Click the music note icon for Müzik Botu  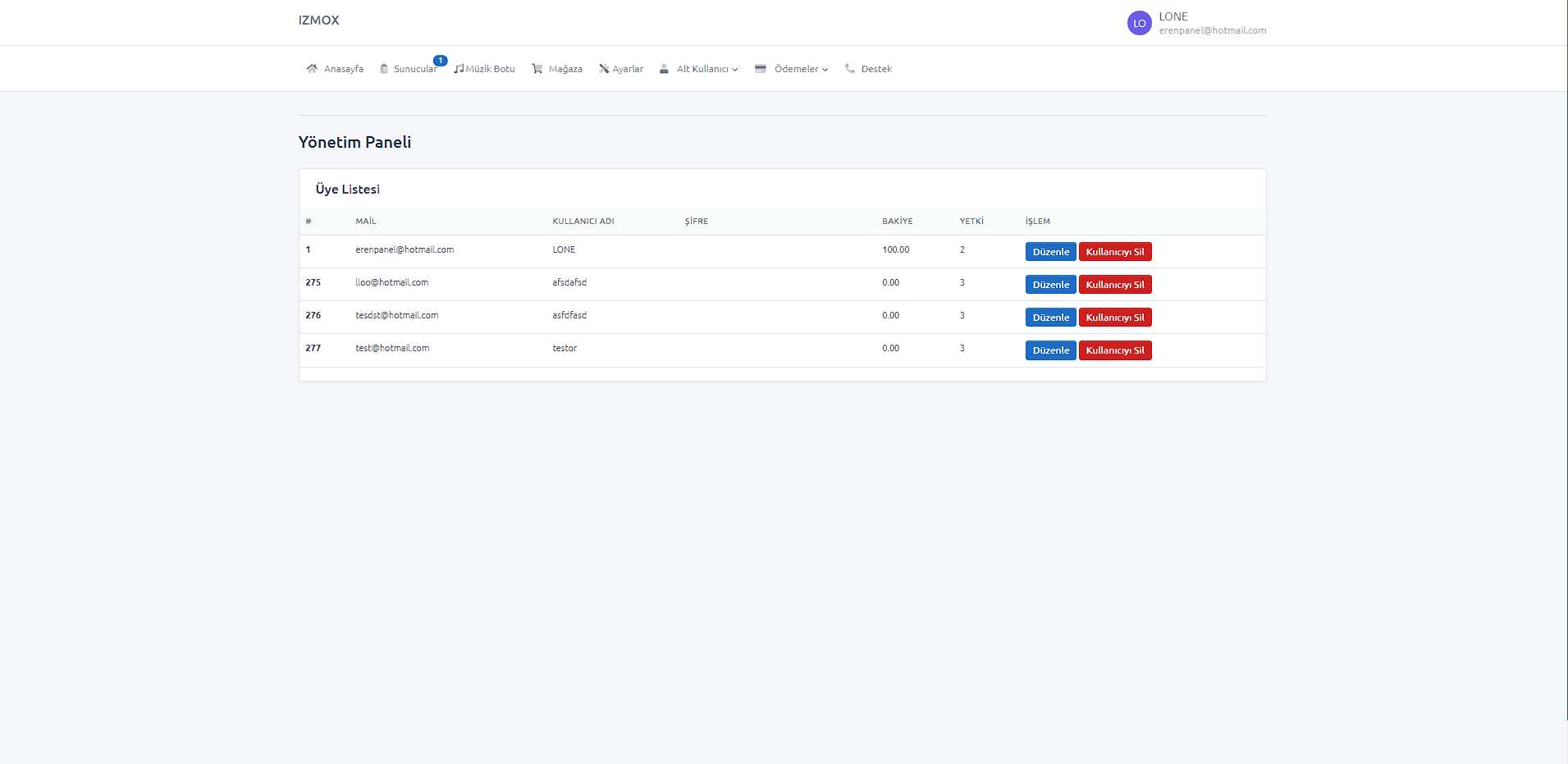point(459,69)
